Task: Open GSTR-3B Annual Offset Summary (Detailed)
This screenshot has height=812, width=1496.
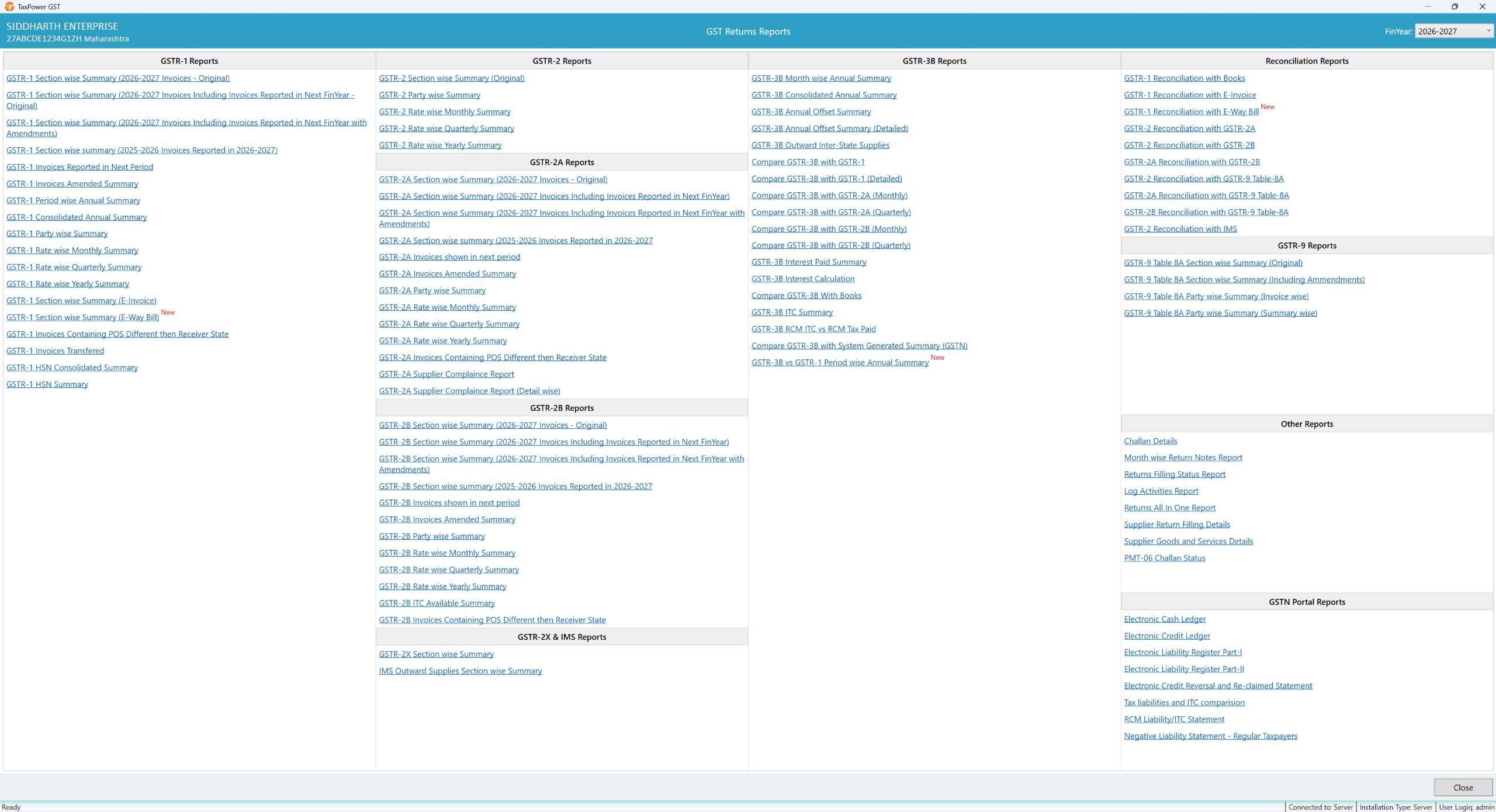Action: pos(830,129)
